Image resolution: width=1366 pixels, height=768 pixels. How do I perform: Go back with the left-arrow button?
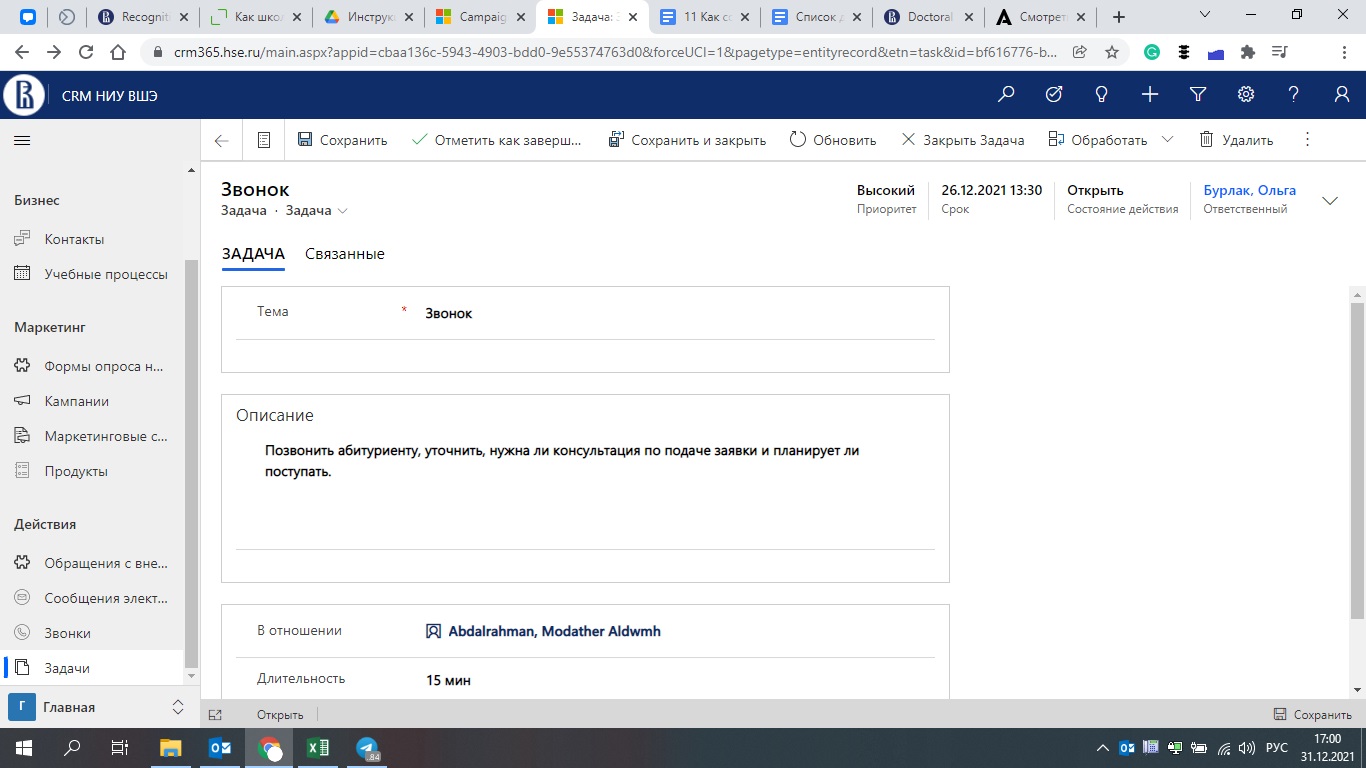point(222,141)
